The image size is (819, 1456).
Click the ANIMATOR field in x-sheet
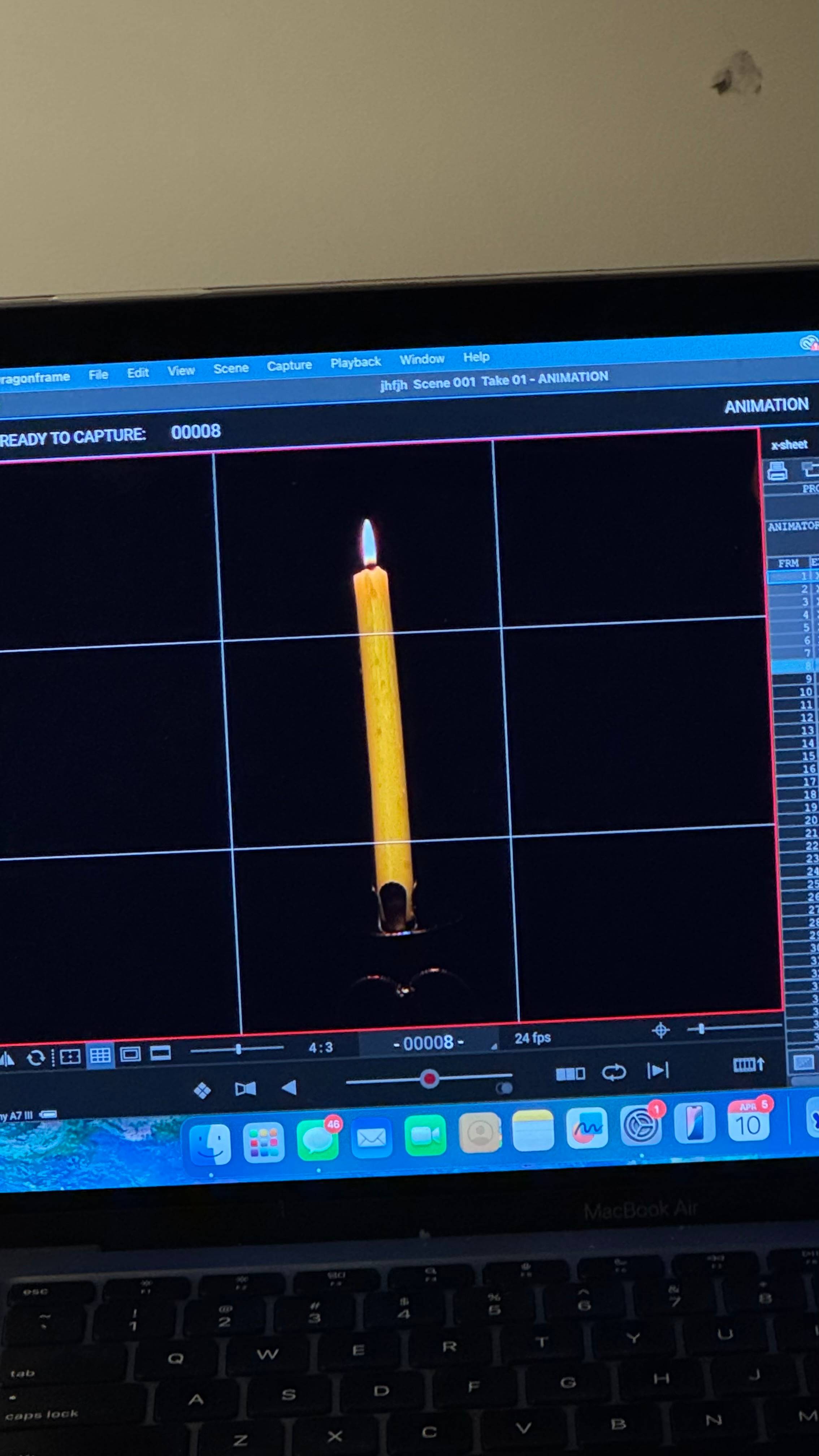(793, 534)
